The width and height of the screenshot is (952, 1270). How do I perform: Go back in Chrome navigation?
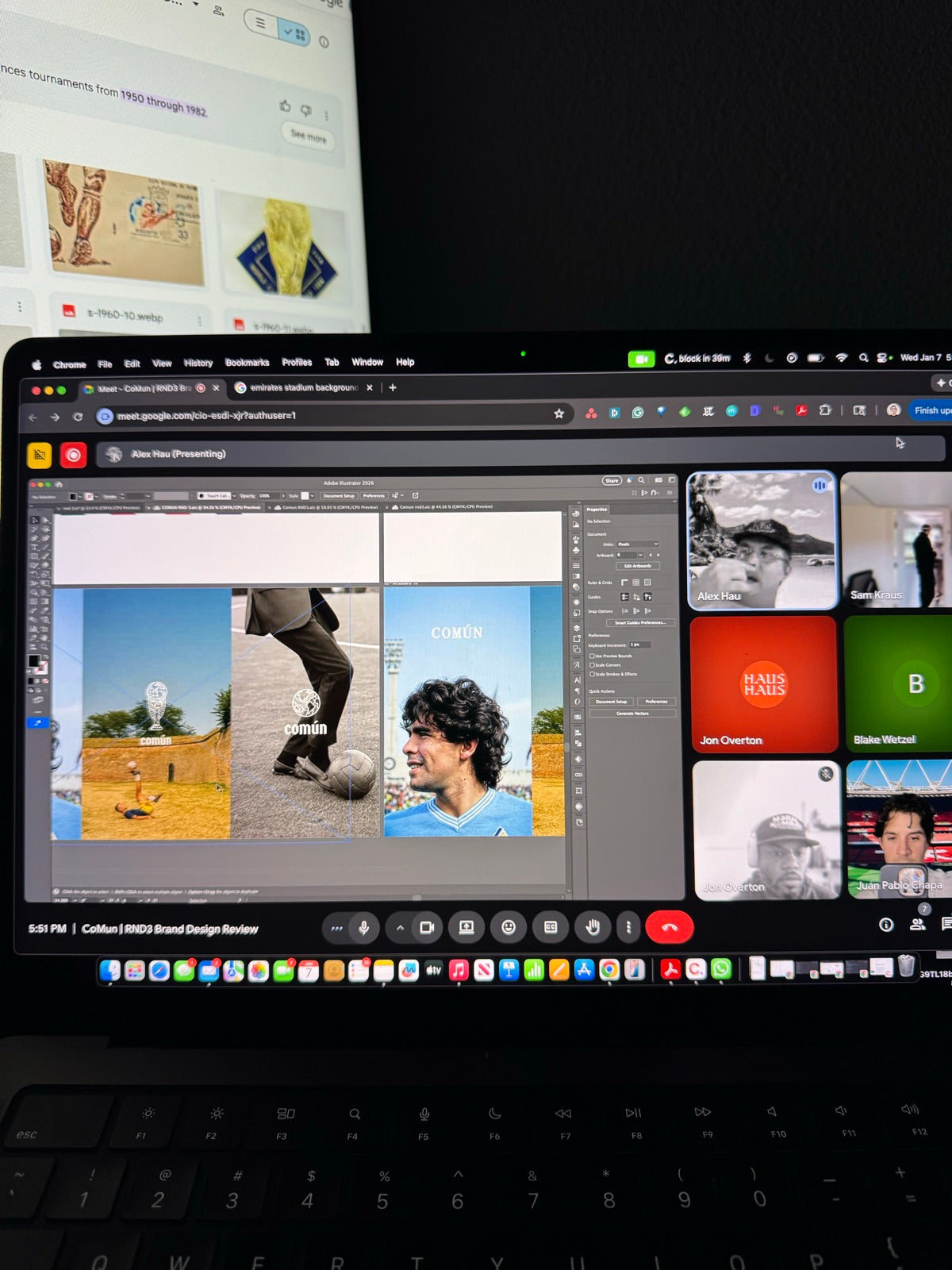click(x=33, y=418)
